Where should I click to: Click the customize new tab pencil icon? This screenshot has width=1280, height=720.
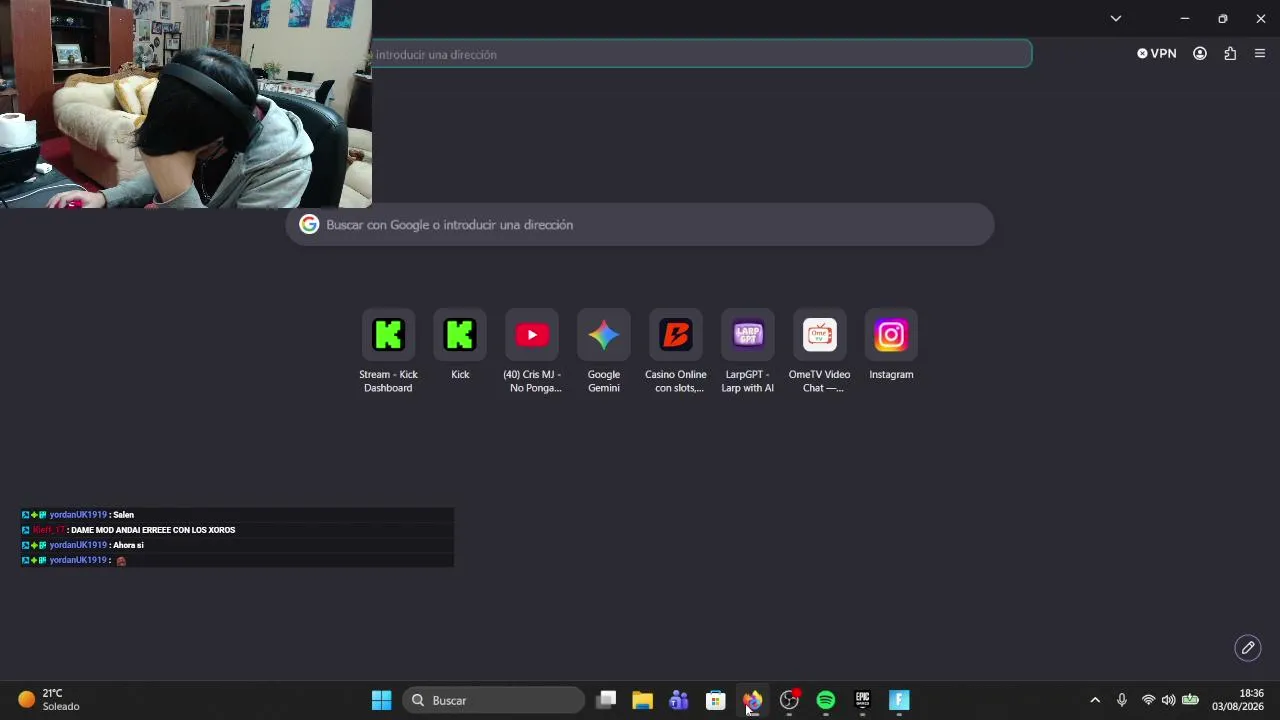click(1248, 648)
